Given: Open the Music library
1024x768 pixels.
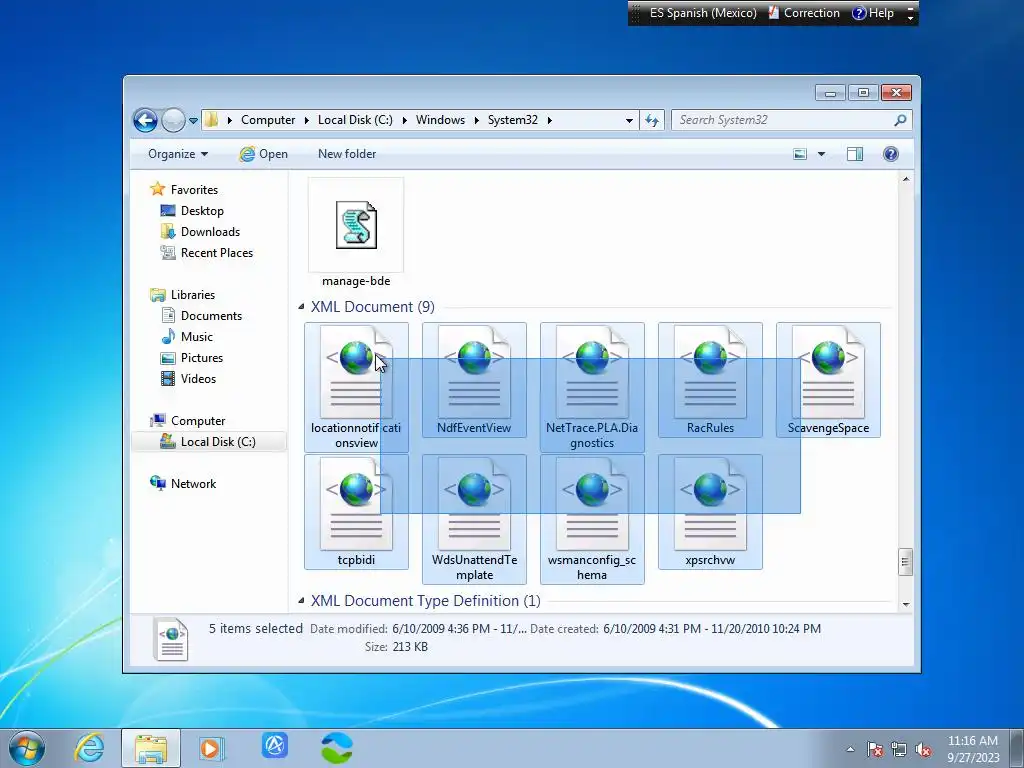Looking at the screenshot, I should (x=197, y=337).
